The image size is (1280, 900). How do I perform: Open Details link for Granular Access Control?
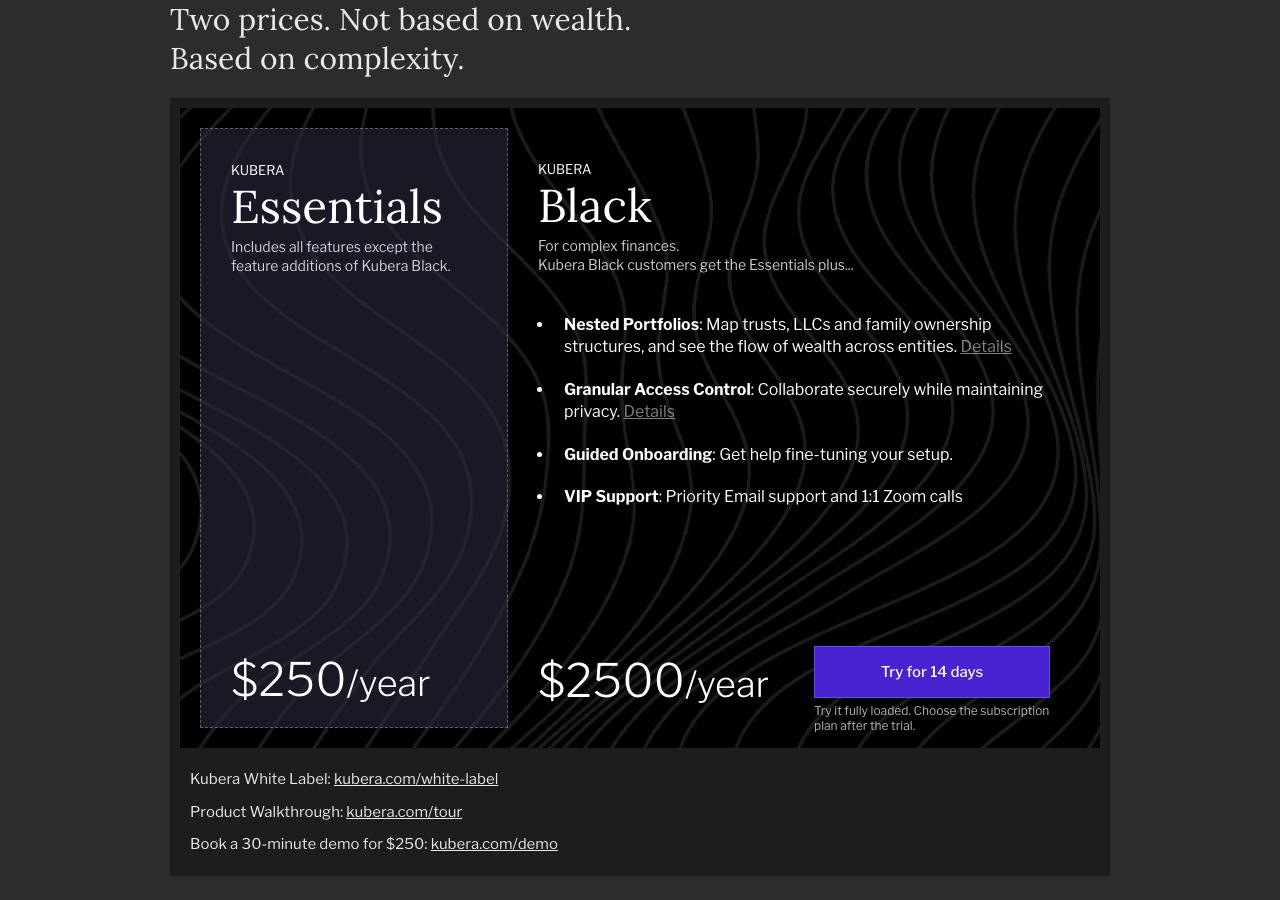(649, 412)
